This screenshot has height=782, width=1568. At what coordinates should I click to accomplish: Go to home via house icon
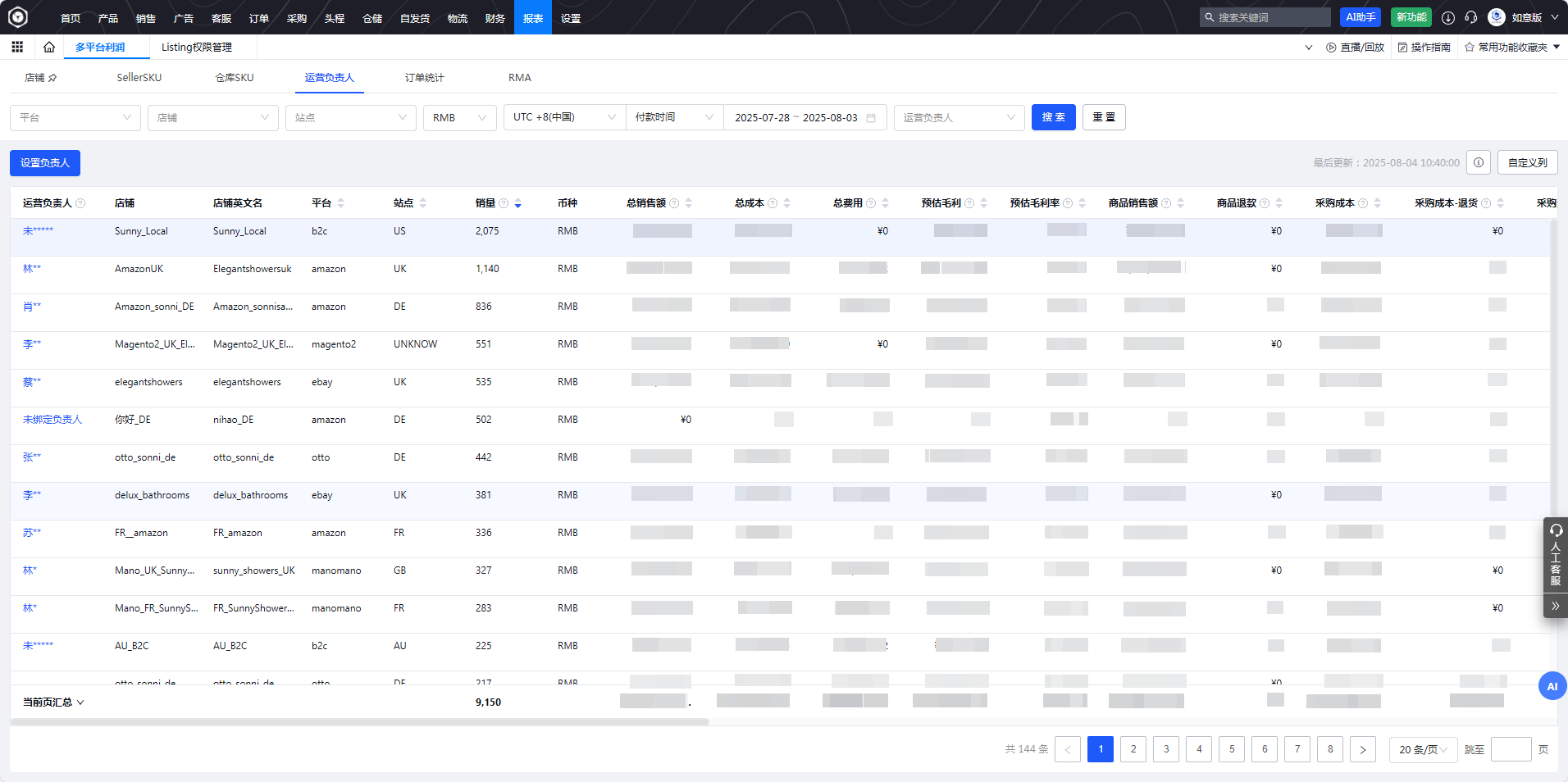(49, 47)
